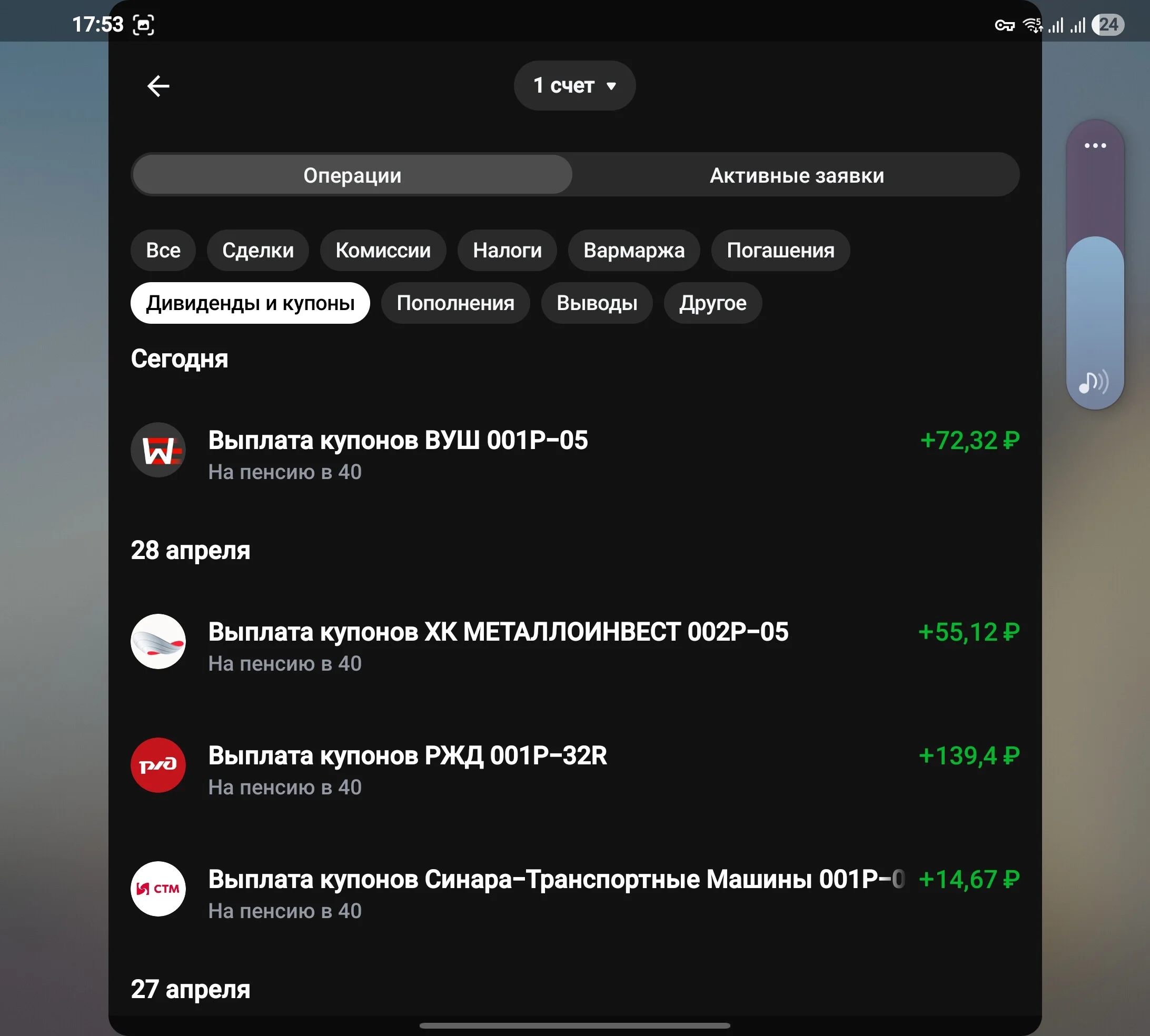Screen dimensions: 1150x1036
Task: Open volume panel three-dots menu
Action: (x=1095, y=146)
